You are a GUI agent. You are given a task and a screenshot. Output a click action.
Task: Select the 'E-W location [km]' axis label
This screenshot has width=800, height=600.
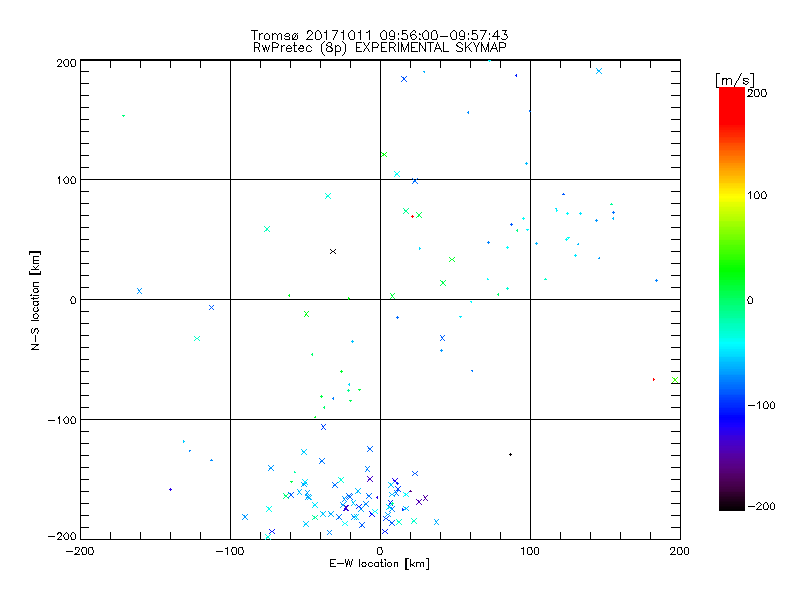point(379,564)
